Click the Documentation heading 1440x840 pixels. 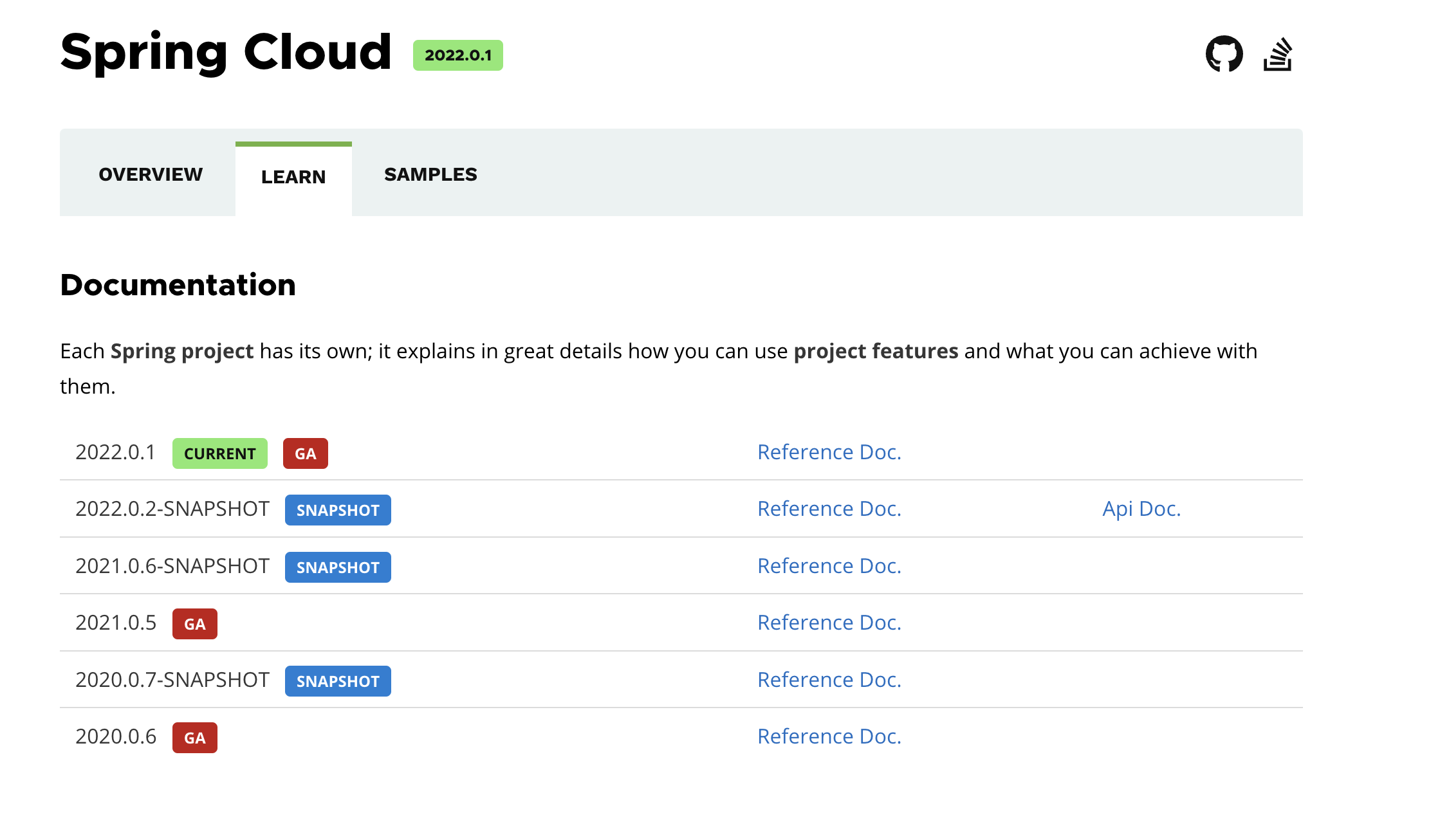pos(178,285)
